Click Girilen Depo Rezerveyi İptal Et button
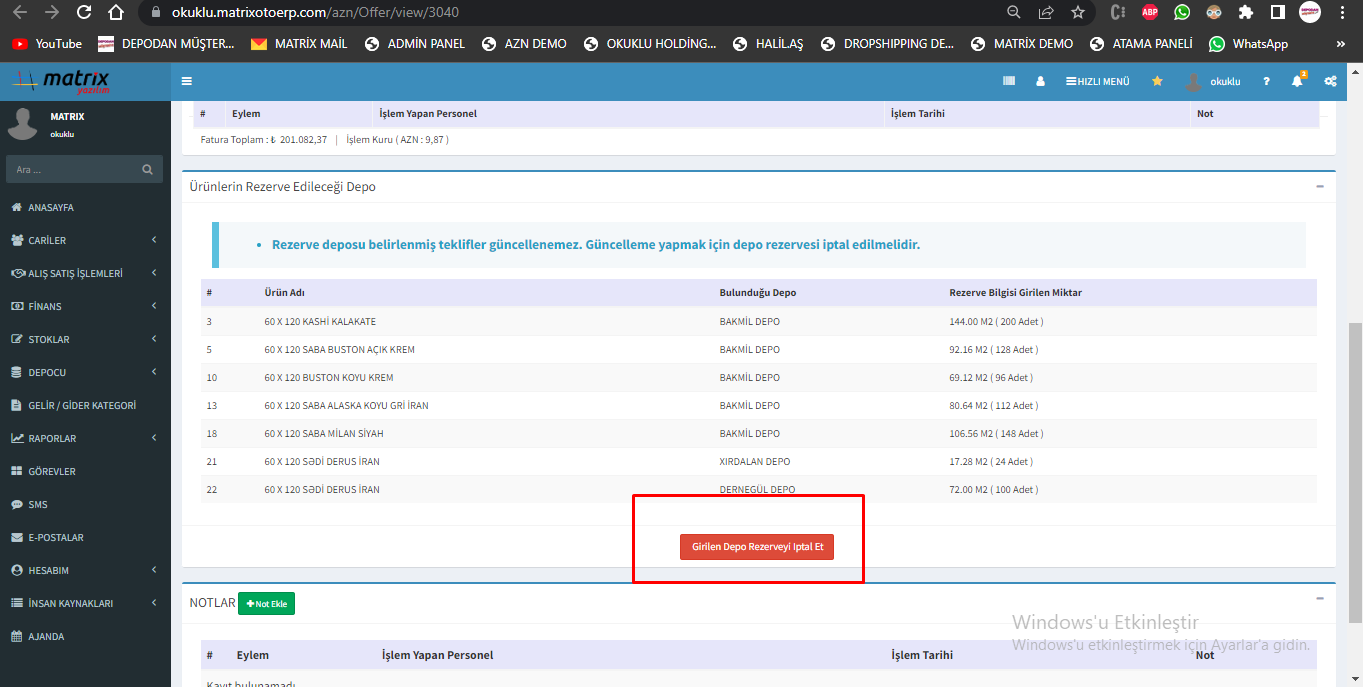 click(x=756, y=547)
